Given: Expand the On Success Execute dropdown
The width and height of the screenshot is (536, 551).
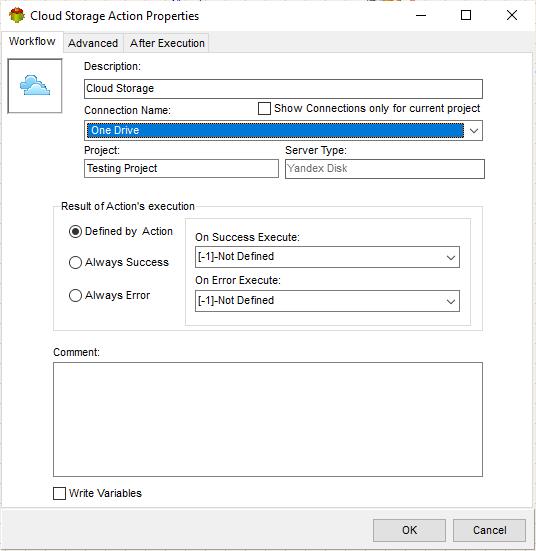Looking at the screenshot, I should click(x=451, y=257).
